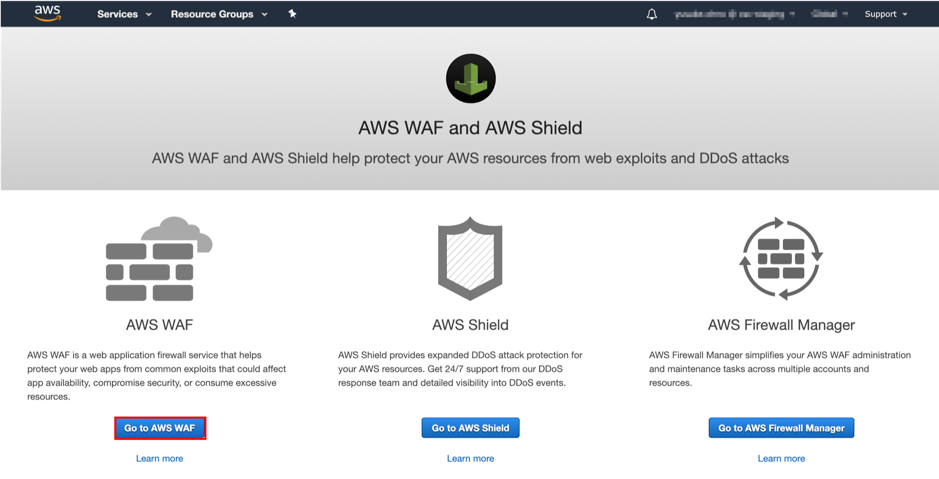Viewport: 939px width, 479px height.
Task: Click the pin shortcut icon in the navbar
Action: click(x=292, y=14)
